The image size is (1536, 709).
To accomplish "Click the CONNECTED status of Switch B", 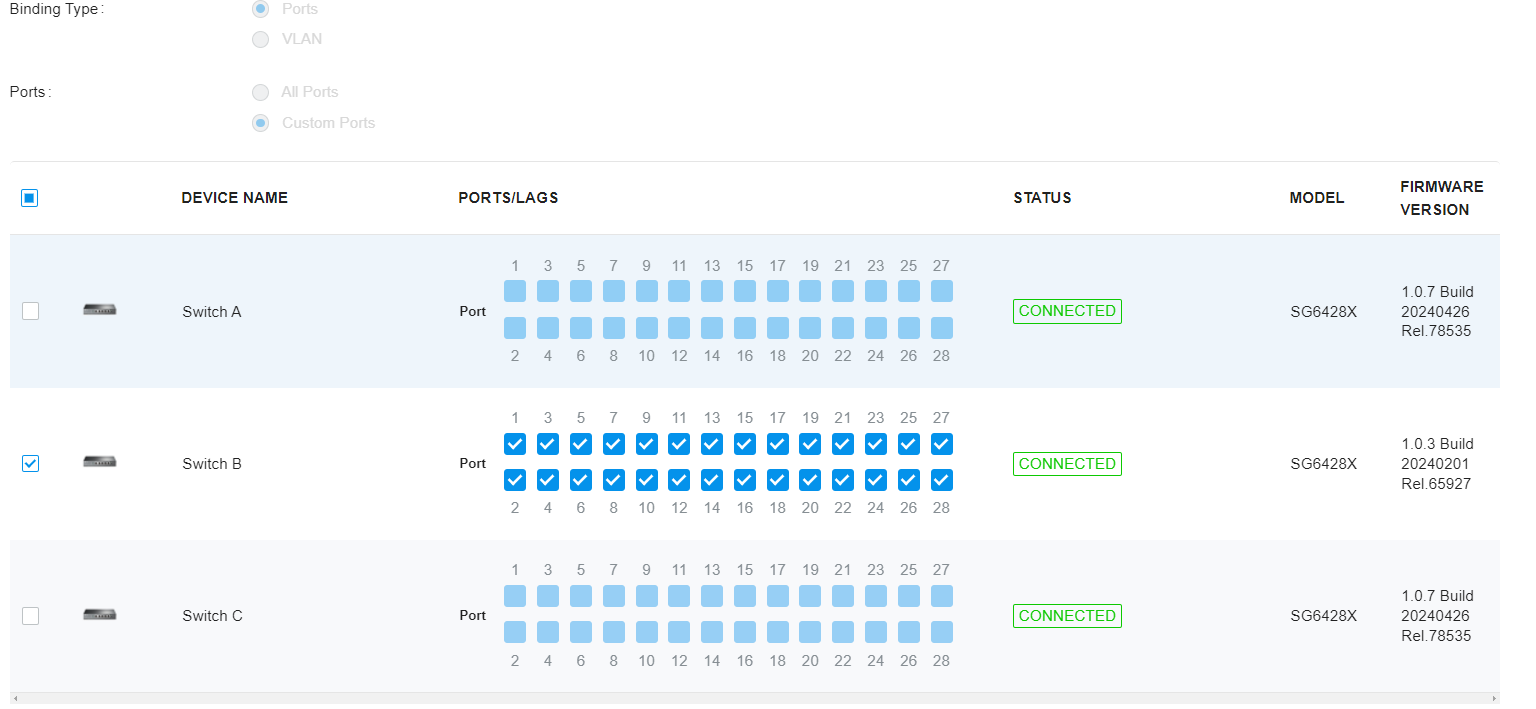I will [1067, 463].
